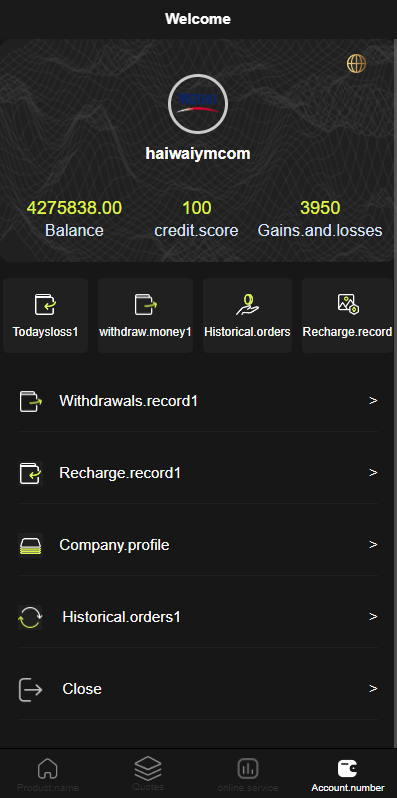Click the credit.score label
Viewport: 397px width, 798px height.
click(196, 231)
